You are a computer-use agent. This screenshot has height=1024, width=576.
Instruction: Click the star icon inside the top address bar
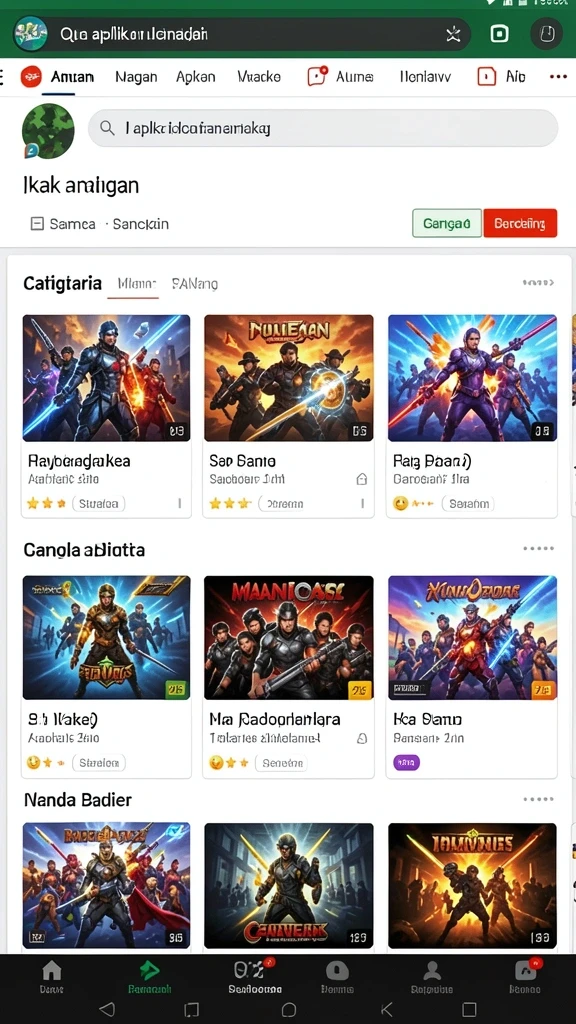pos(453,35)
